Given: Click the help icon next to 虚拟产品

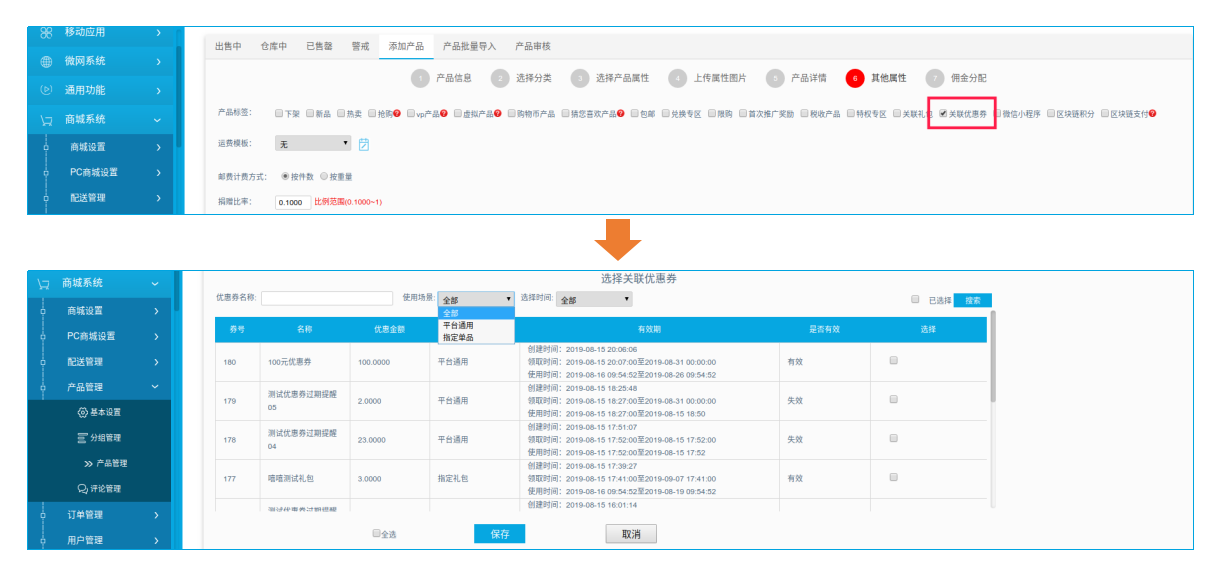Looking at the screenshot, I should 497,114.
